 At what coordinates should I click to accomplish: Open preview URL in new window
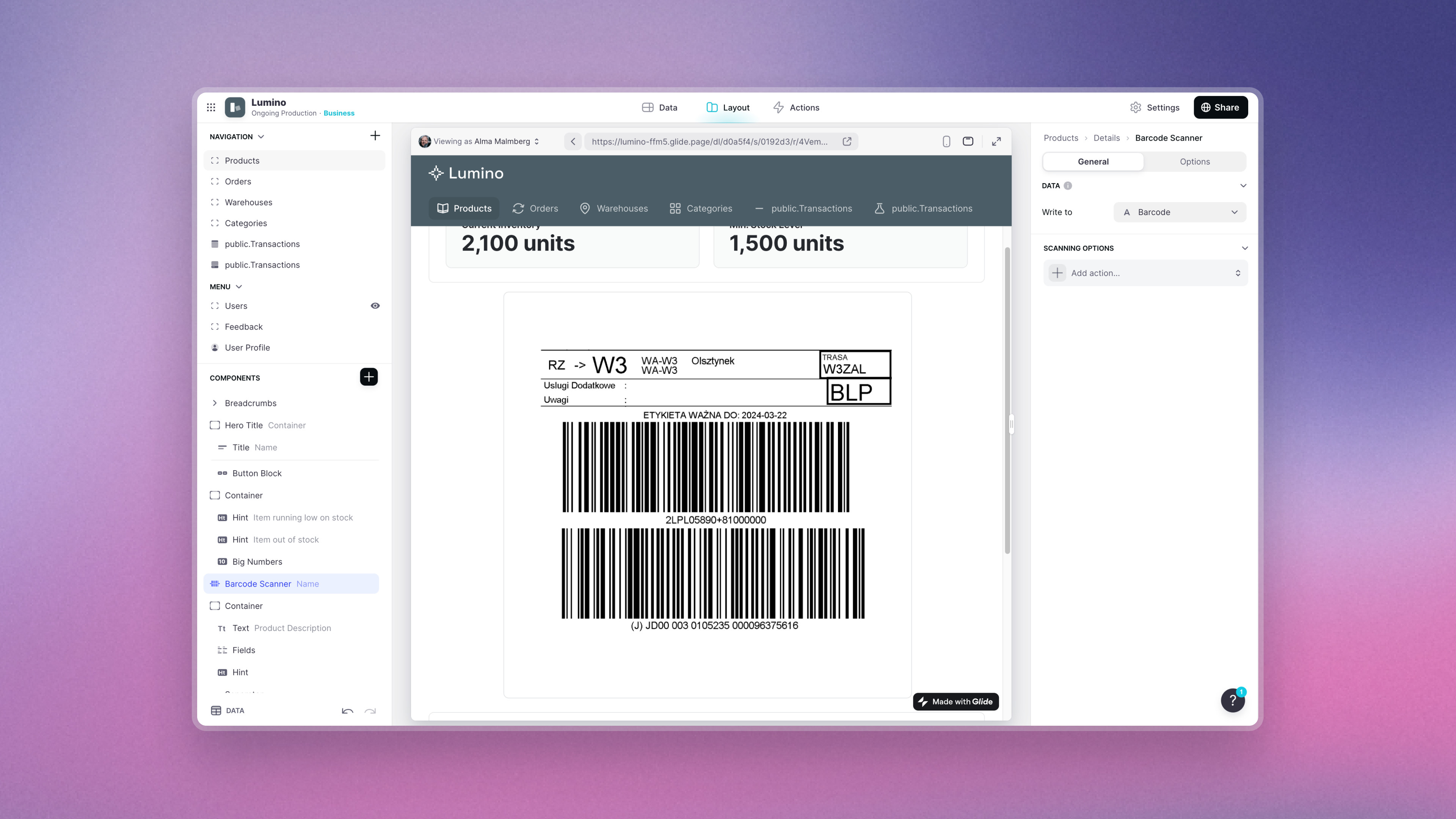[847, 141]
